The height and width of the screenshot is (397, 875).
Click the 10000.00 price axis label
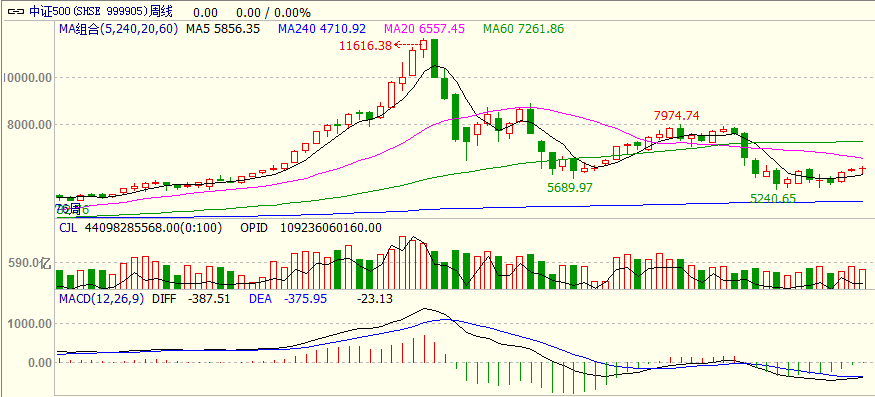click(x=27, y=78)
